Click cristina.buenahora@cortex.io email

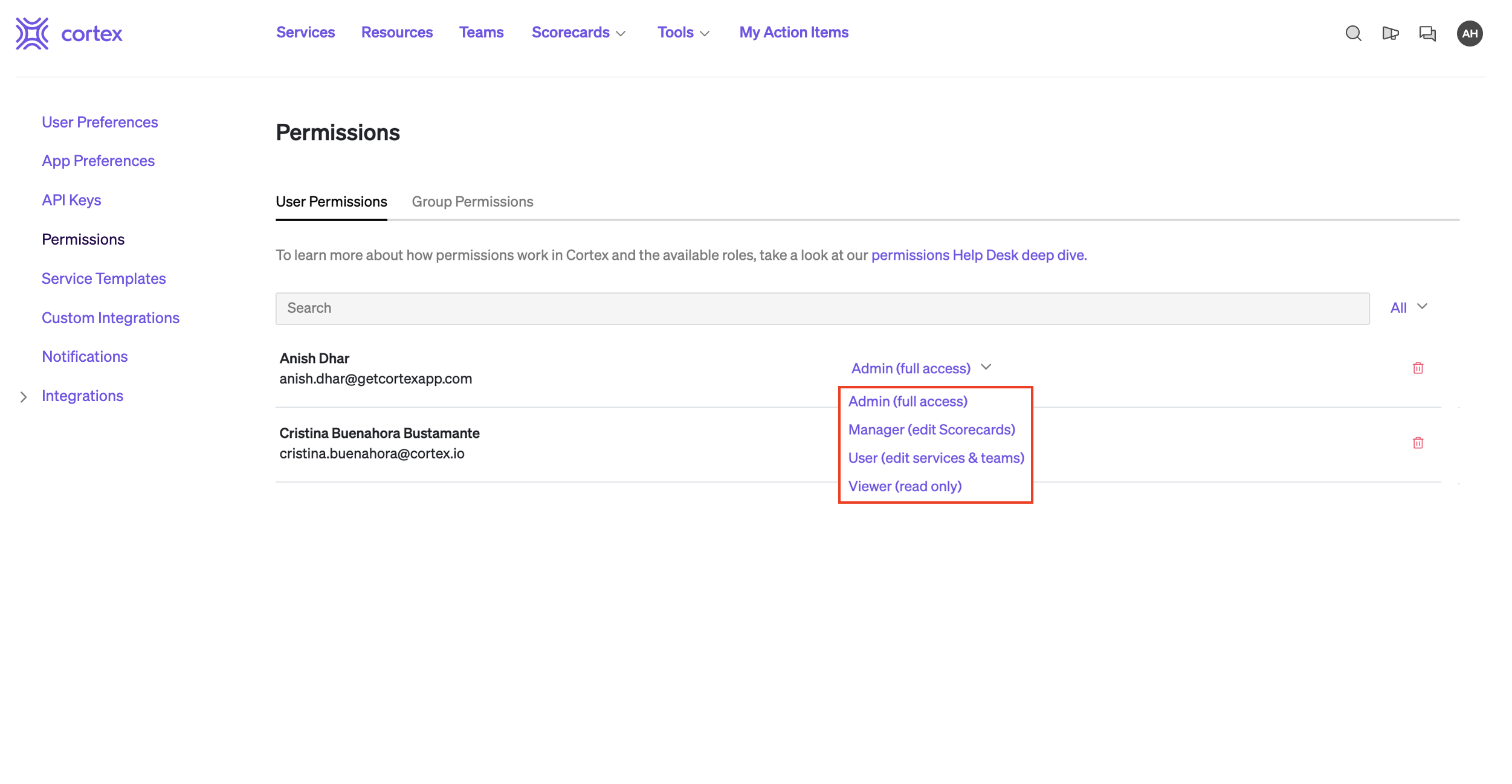(x=372, y=454)
